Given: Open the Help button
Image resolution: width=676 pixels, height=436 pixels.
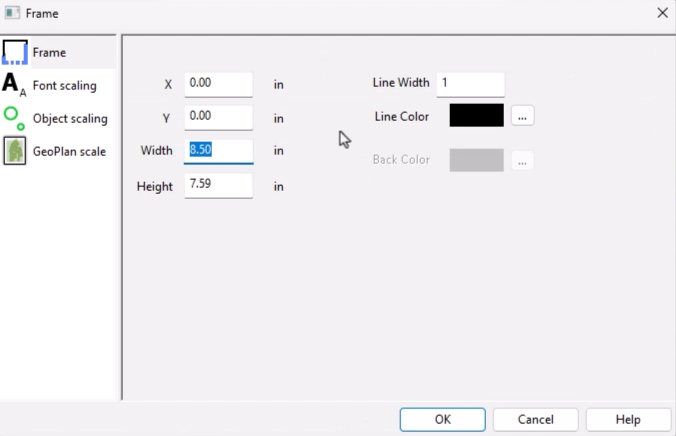Looking at the screenshot, I should coord(628,420).
